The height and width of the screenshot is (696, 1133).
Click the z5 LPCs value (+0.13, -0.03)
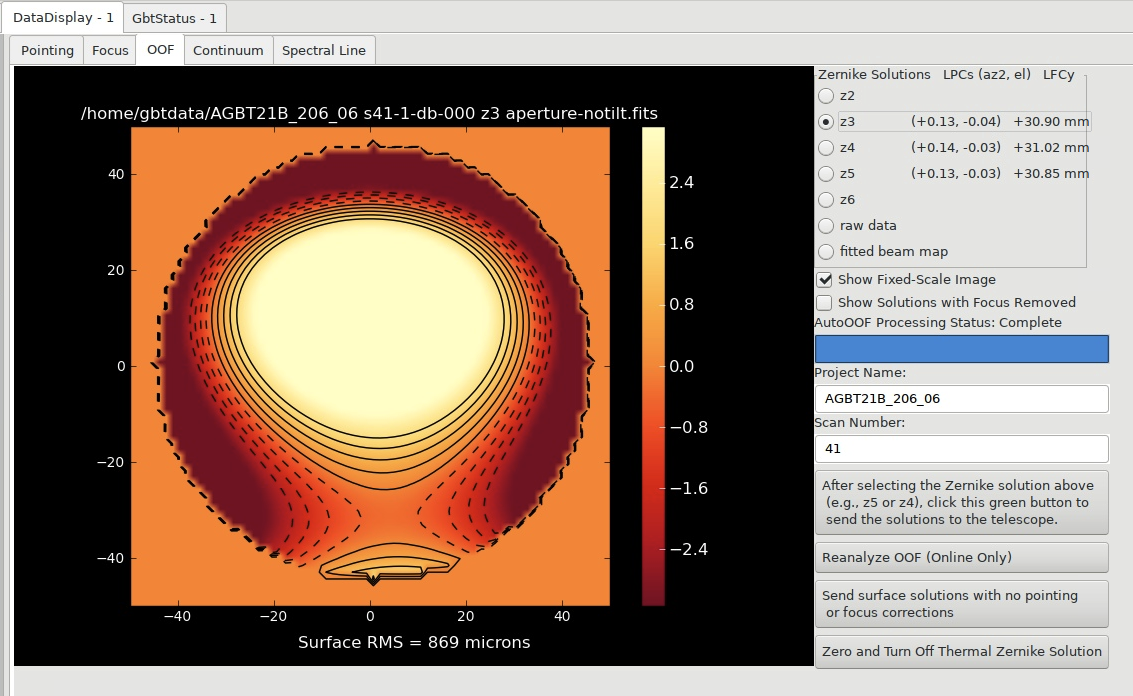coord(955,173)
